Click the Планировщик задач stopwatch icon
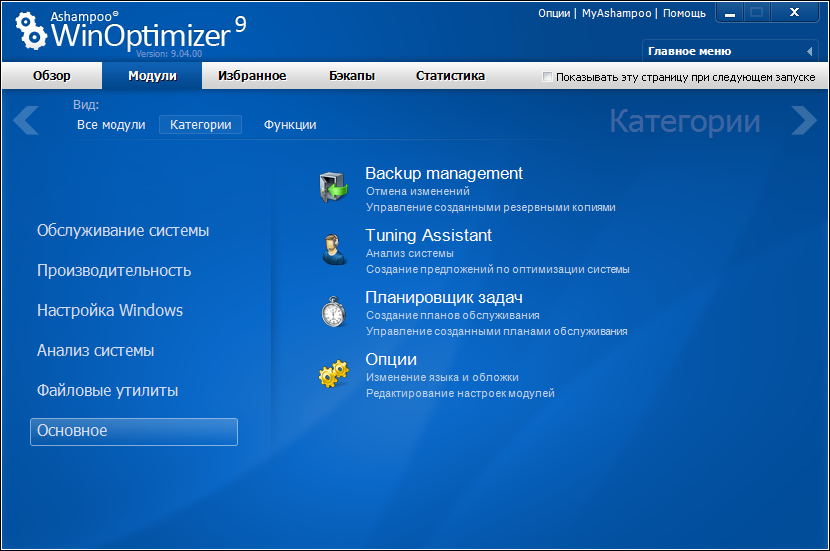 333,311
